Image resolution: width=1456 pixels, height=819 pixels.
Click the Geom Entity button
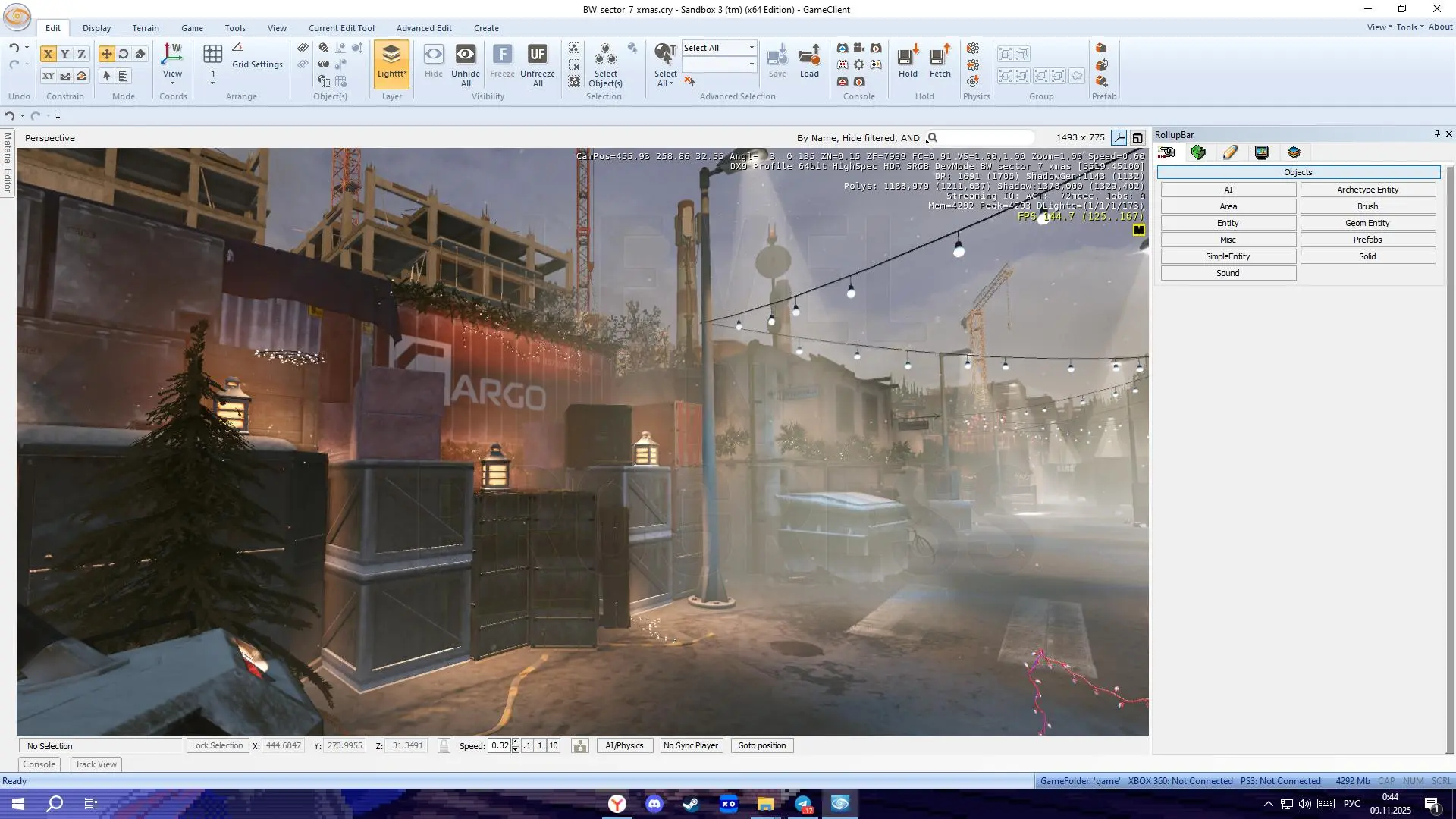pos(1367,223)
